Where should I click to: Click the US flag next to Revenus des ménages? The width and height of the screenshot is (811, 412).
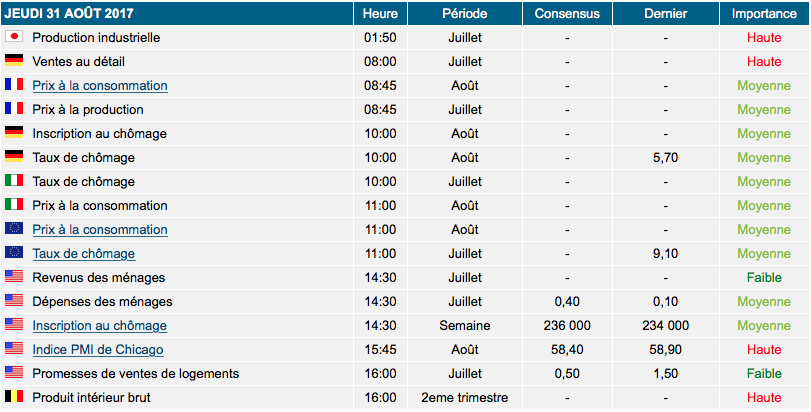pos(14,277)
